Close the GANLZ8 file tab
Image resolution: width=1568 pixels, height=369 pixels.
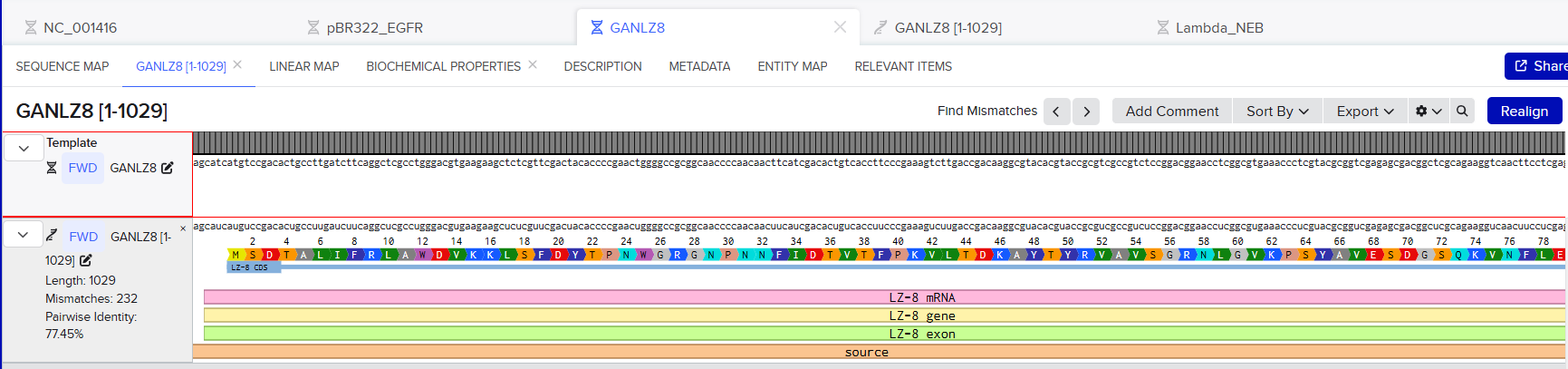coord(840,27)
